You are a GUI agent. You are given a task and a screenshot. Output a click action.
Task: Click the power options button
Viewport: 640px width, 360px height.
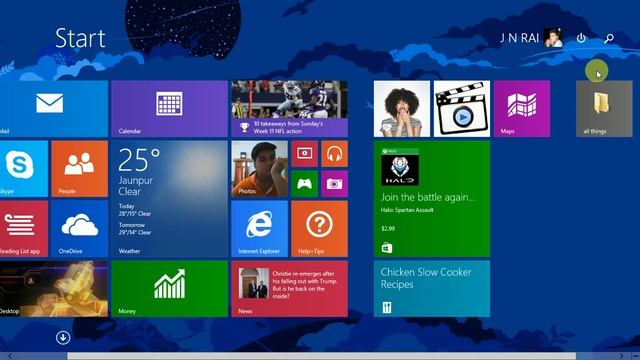[581, 38]
